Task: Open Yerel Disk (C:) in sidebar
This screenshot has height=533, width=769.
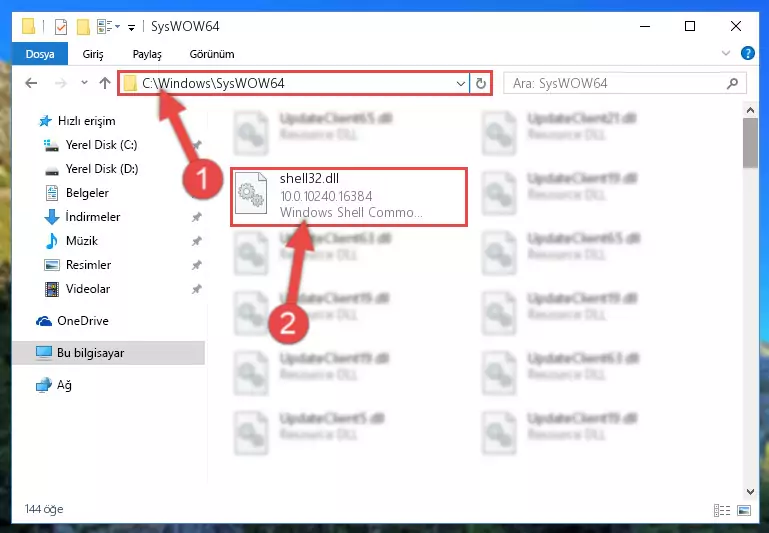Action: tap(90, 145)
